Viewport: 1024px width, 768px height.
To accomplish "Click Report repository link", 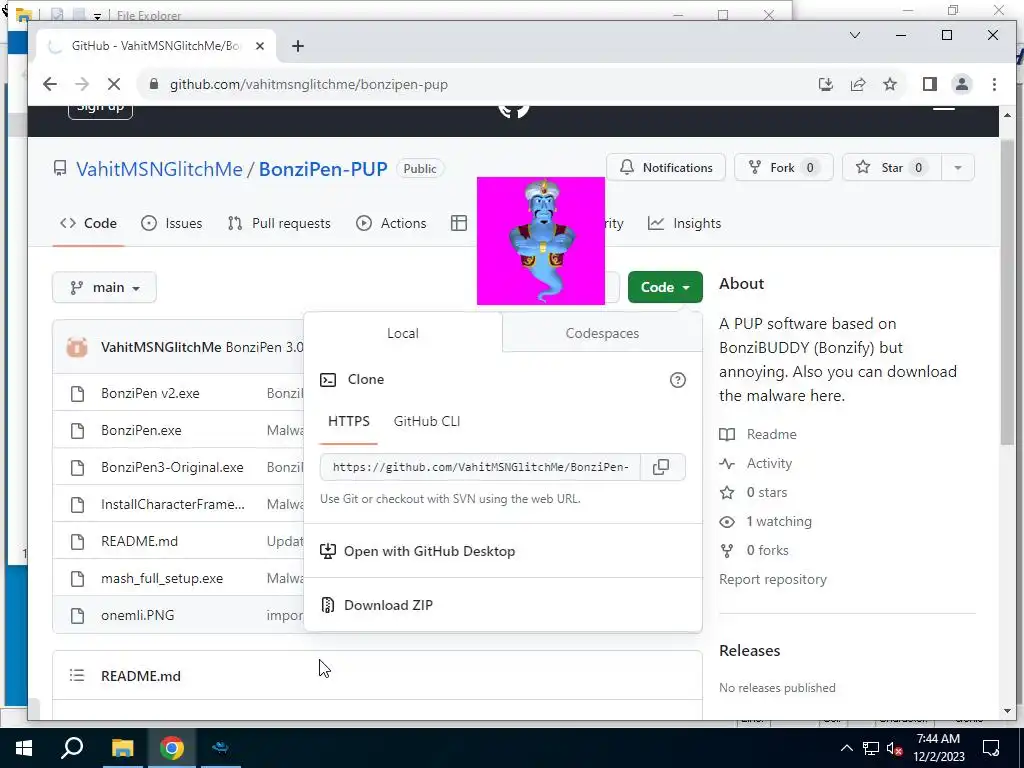I will click(773, 579).
